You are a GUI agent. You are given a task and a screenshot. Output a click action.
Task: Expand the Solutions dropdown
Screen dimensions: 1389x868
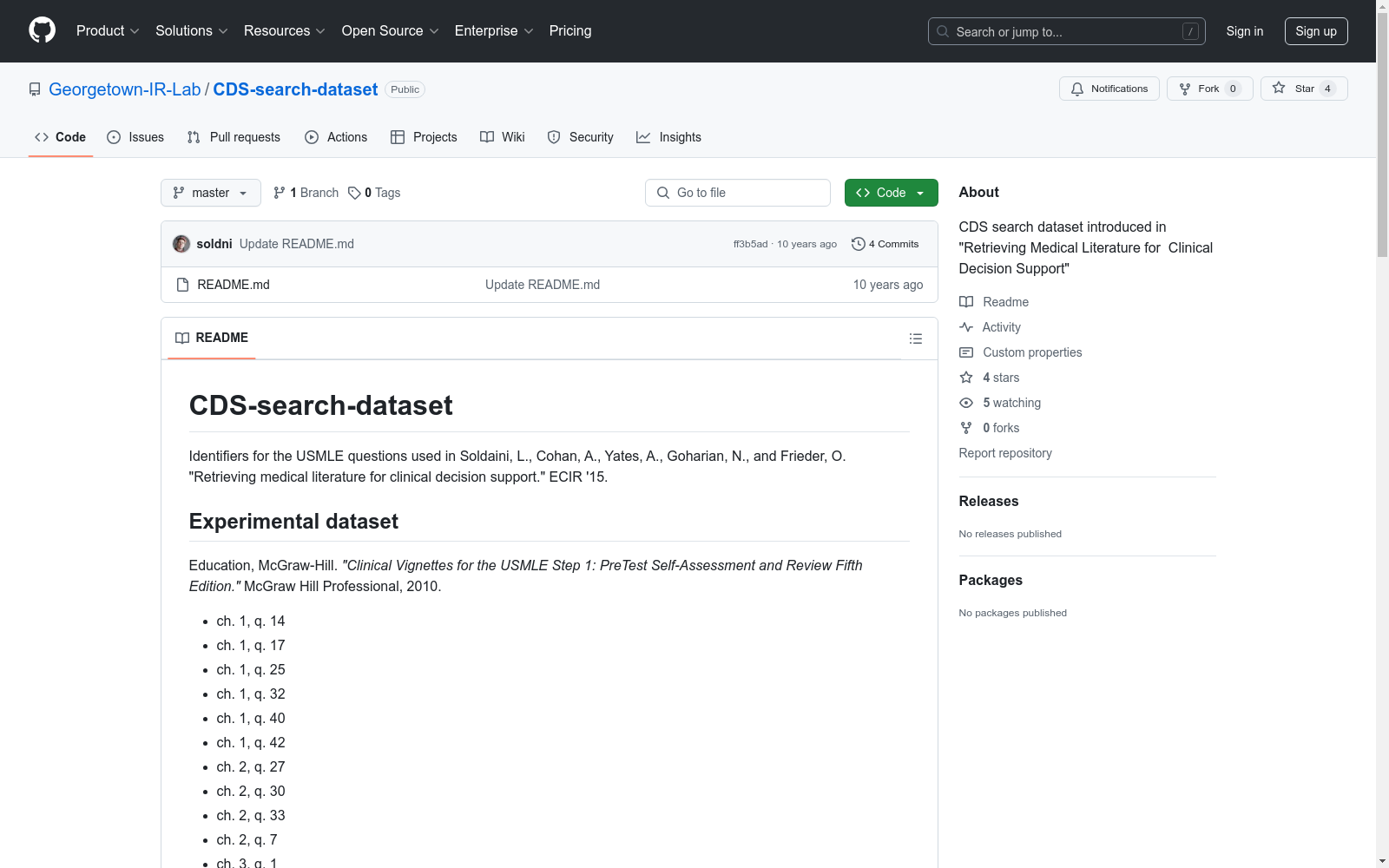(x=191, y=31)
